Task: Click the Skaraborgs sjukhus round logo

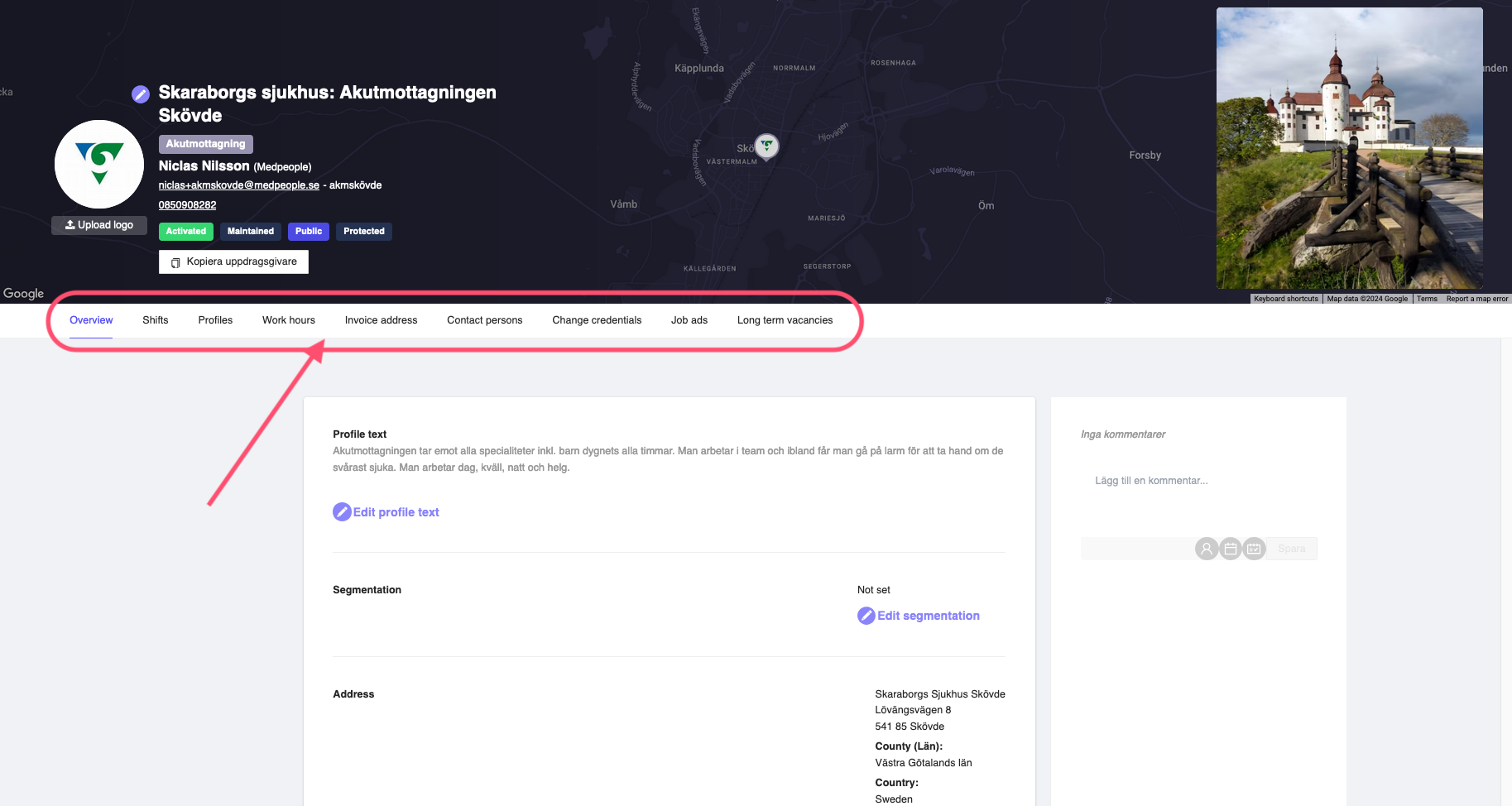Action: tap(99, 164)
